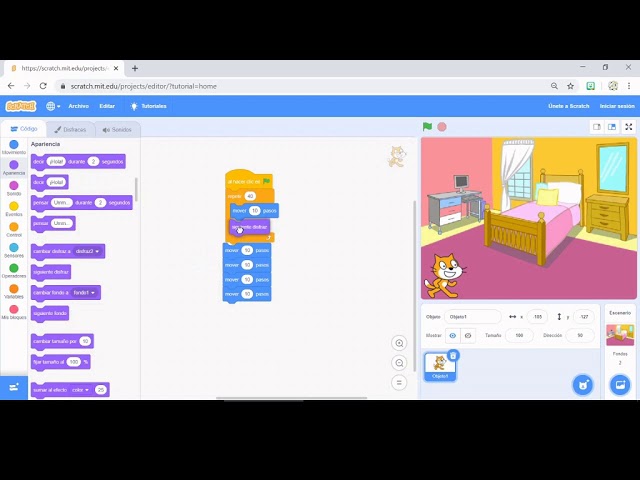The image size is (640, 480).
Task: Select the Objeto1 sprite thumbnail
Action: [x=440, y=366]
